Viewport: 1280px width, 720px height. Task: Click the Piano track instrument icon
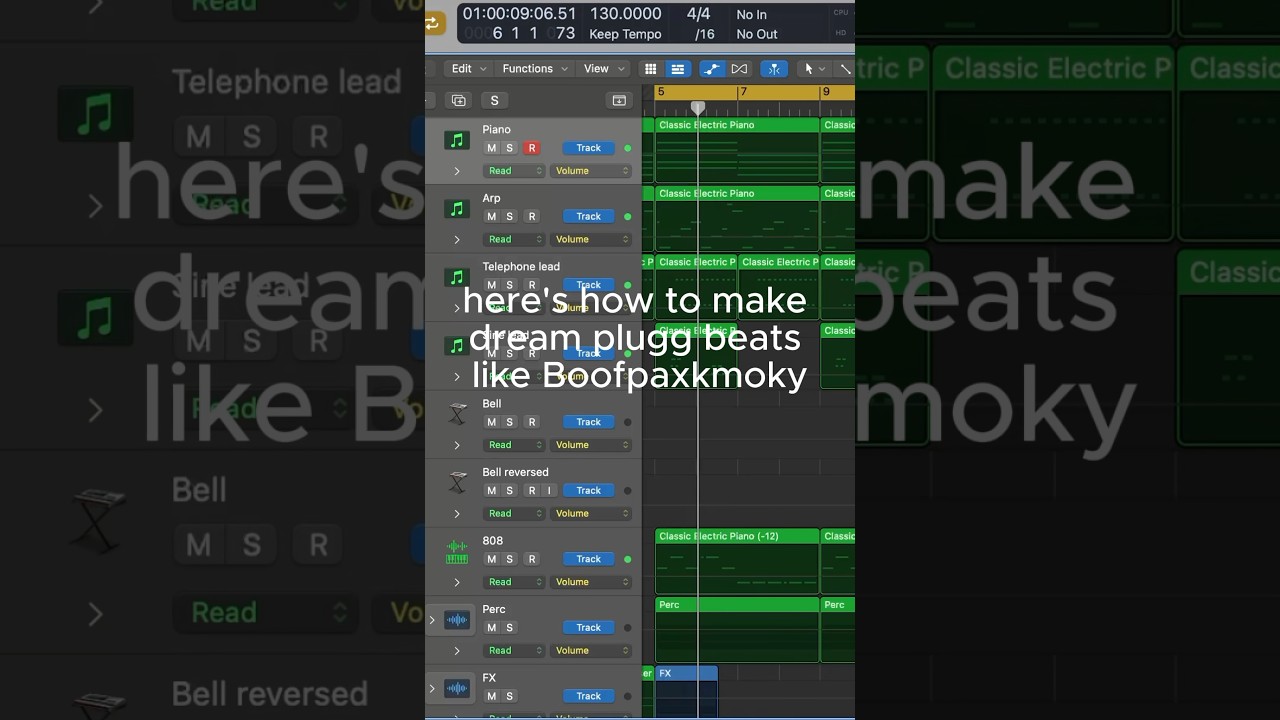(x=457, y=141)
